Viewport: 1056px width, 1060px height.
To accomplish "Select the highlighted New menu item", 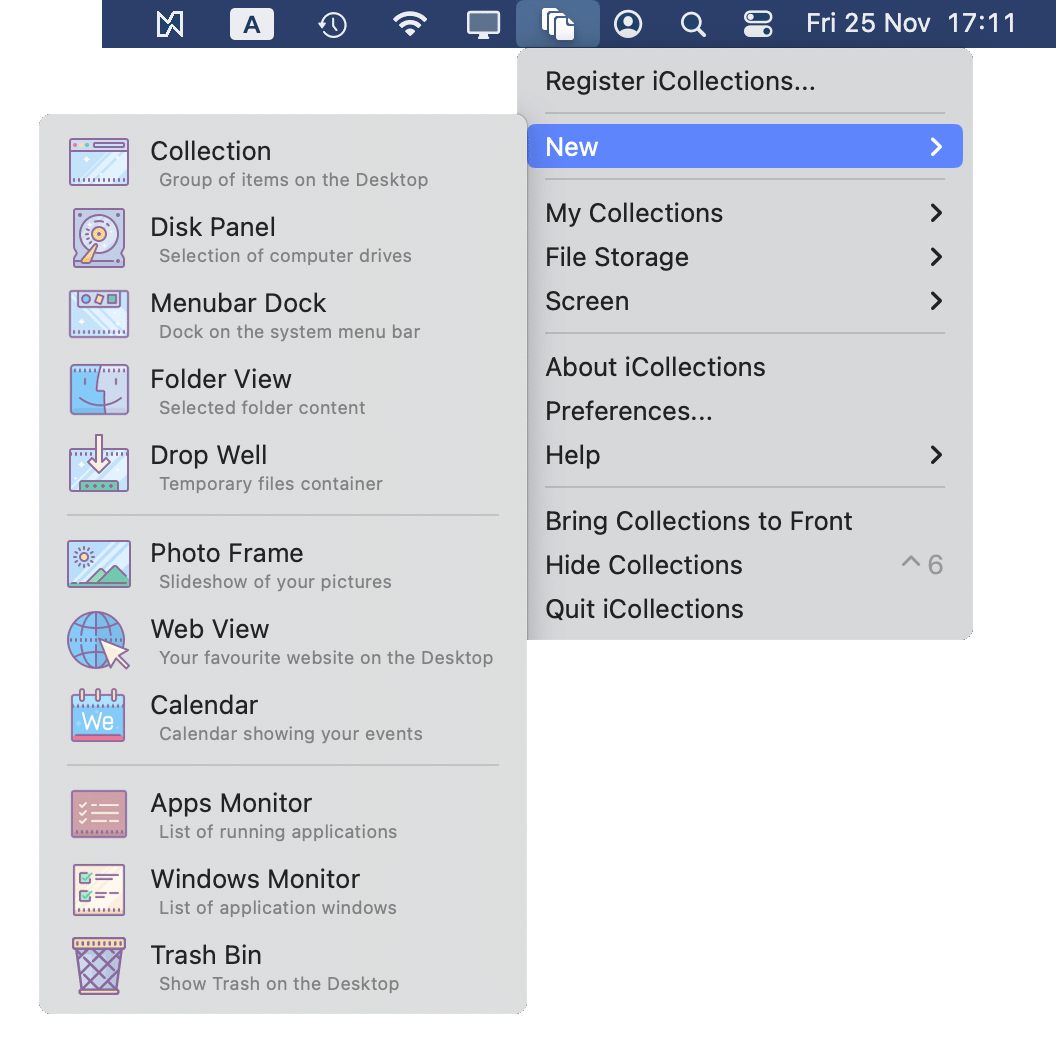I will 745,146.
